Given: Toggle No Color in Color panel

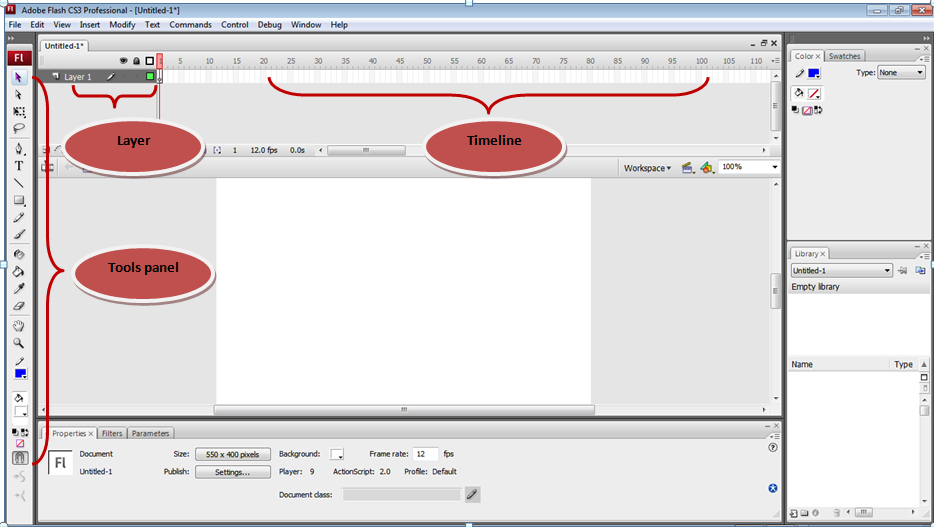Looking at the screenshot, I should click(x=807, y=110).
